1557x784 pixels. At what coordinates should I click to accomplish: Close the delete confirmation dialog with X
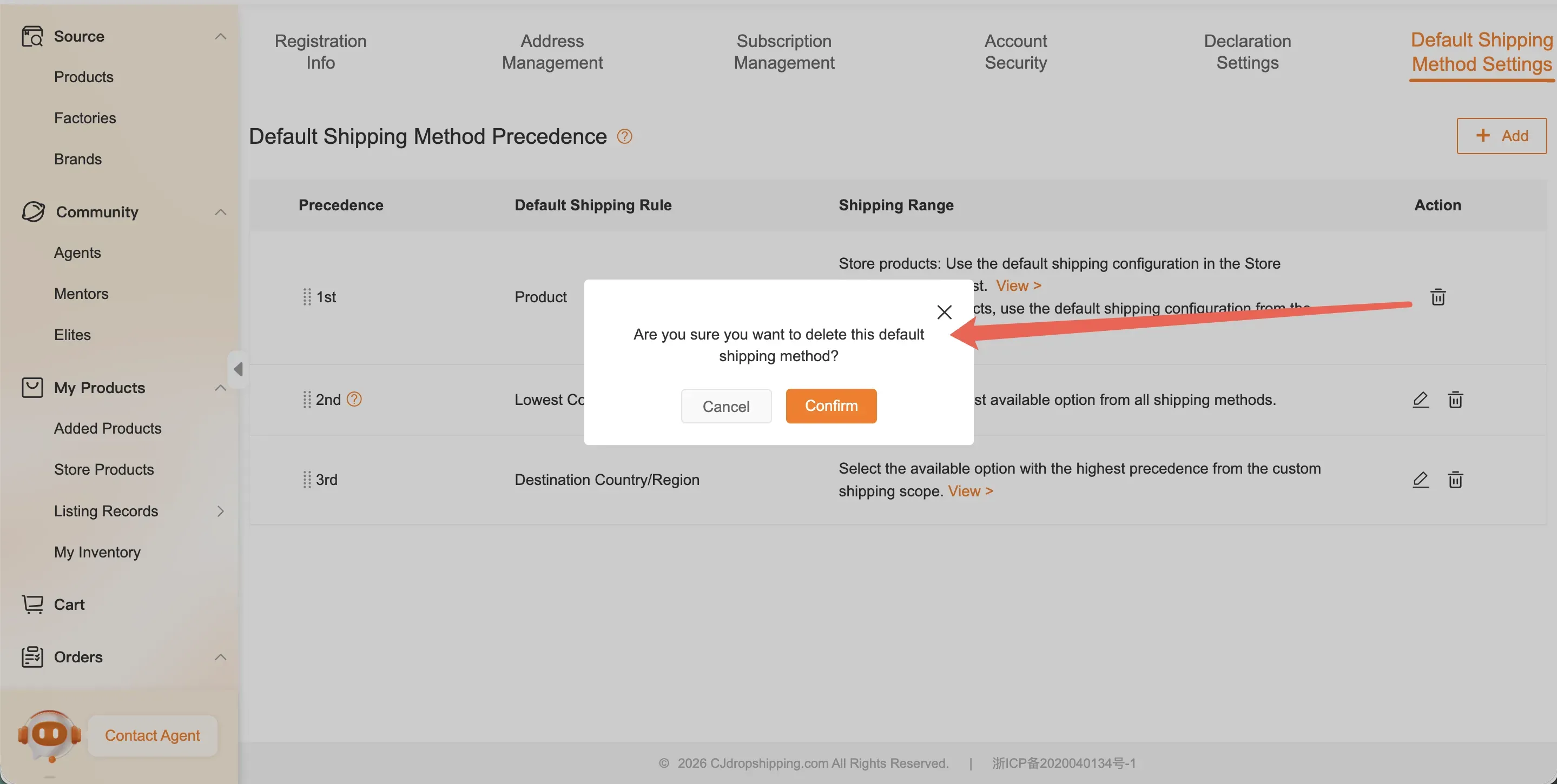(944, 313)
